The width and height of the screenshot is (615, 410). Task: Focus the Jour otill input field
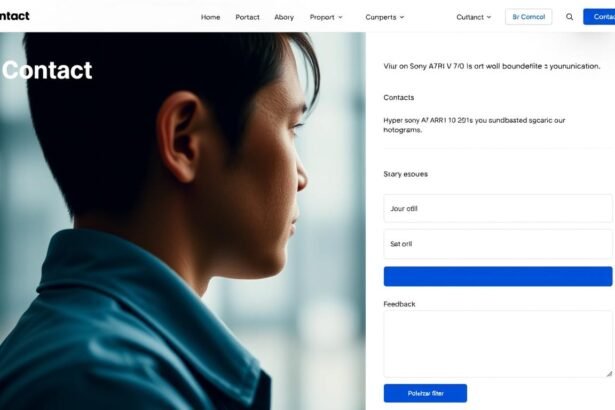pyautogui.click(x=498, y=208)
